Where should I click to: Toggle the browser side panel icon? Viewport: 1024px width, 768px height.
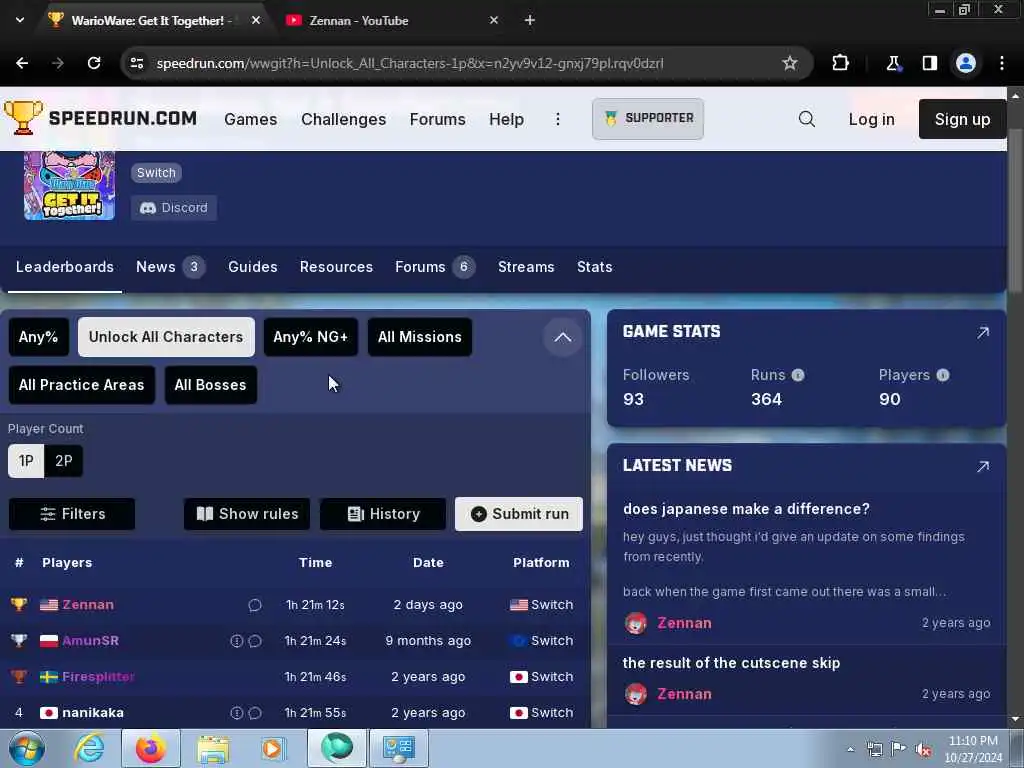tap(929, 63)
